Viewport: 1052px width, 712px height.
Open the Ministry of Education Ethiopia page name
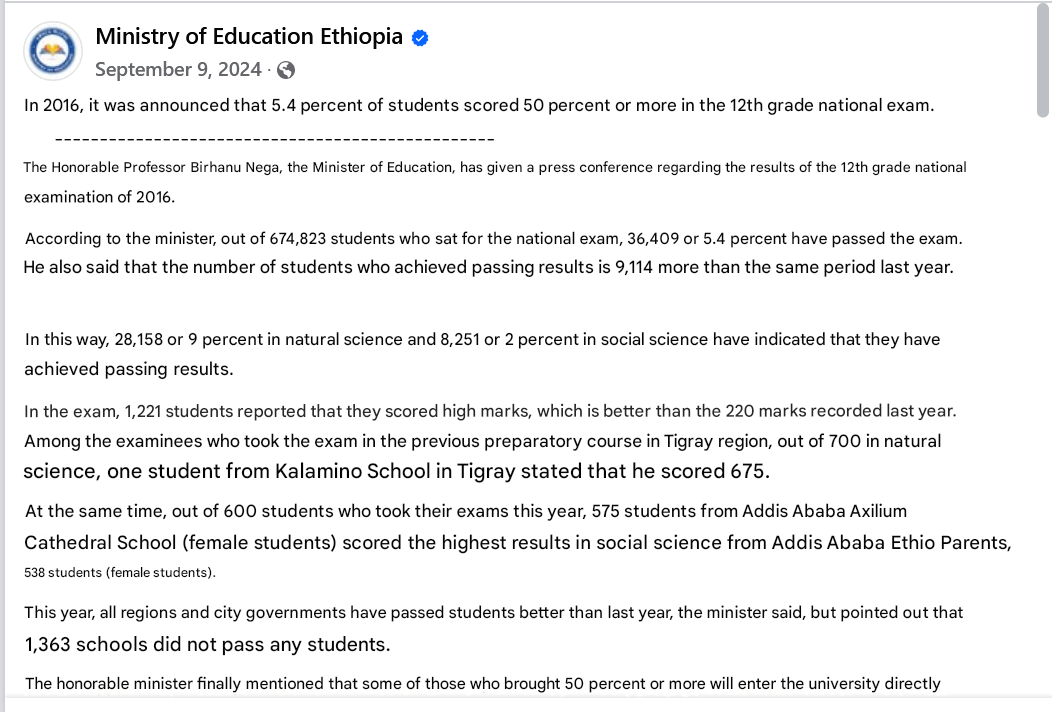[x=249, y=36]
